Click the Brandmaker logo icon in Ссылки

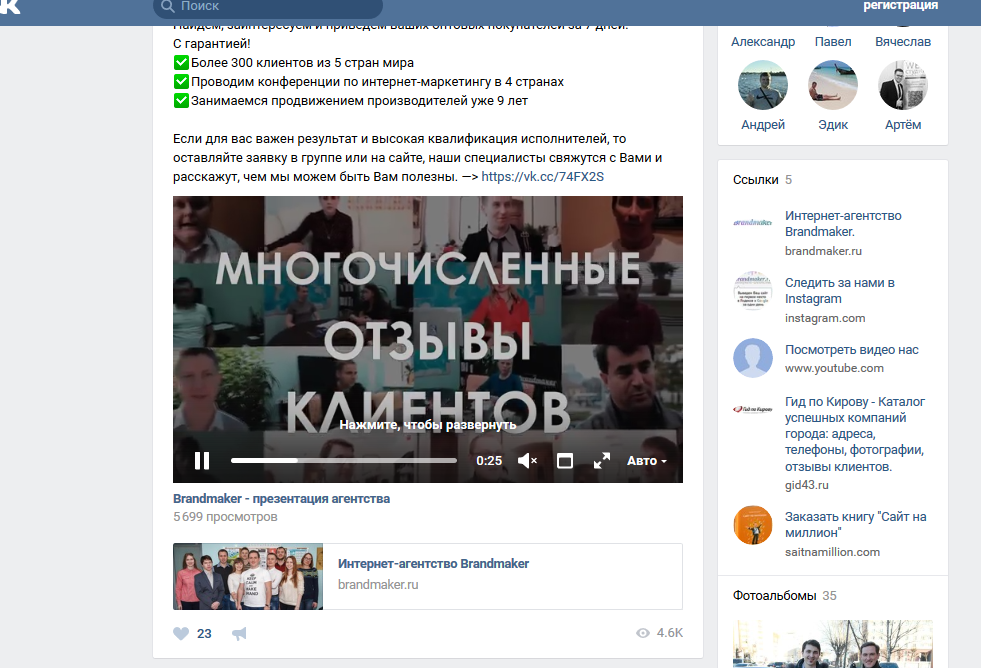753,223
